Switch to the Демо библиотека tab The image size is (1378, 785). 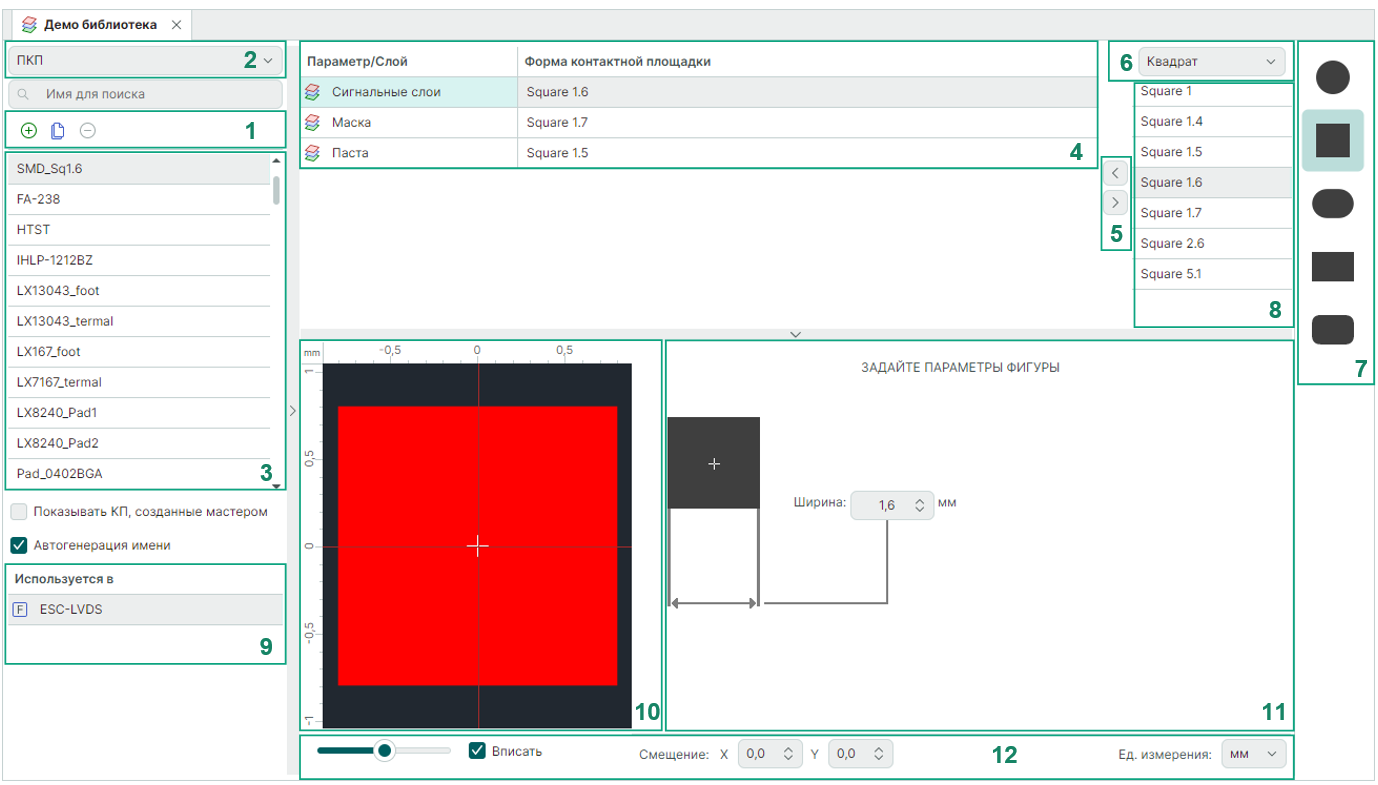pos(98,25)
